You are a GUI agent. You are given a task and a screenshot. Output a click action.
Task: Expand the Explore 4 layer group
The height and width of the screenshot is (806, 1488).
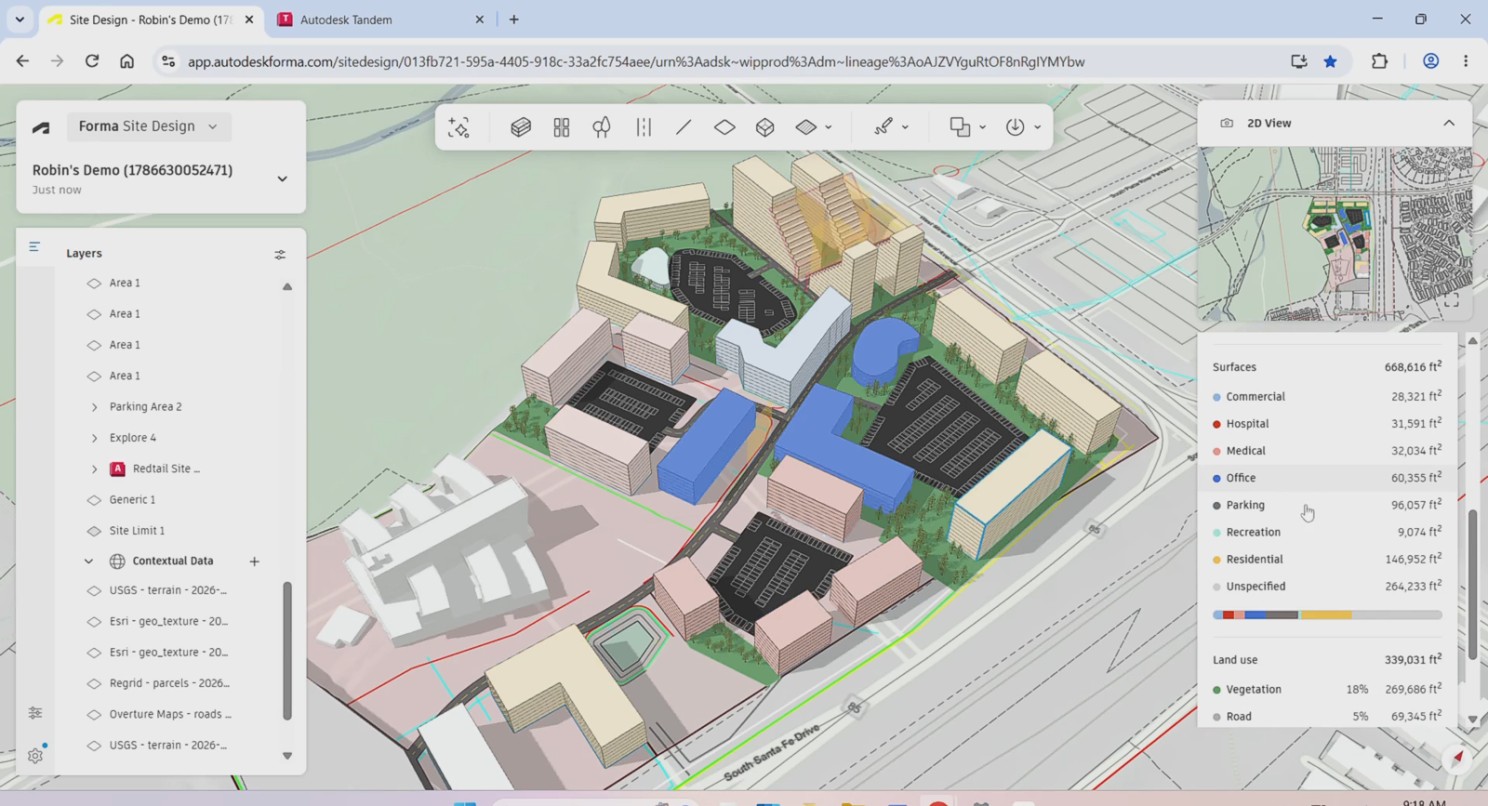[95, 438]
